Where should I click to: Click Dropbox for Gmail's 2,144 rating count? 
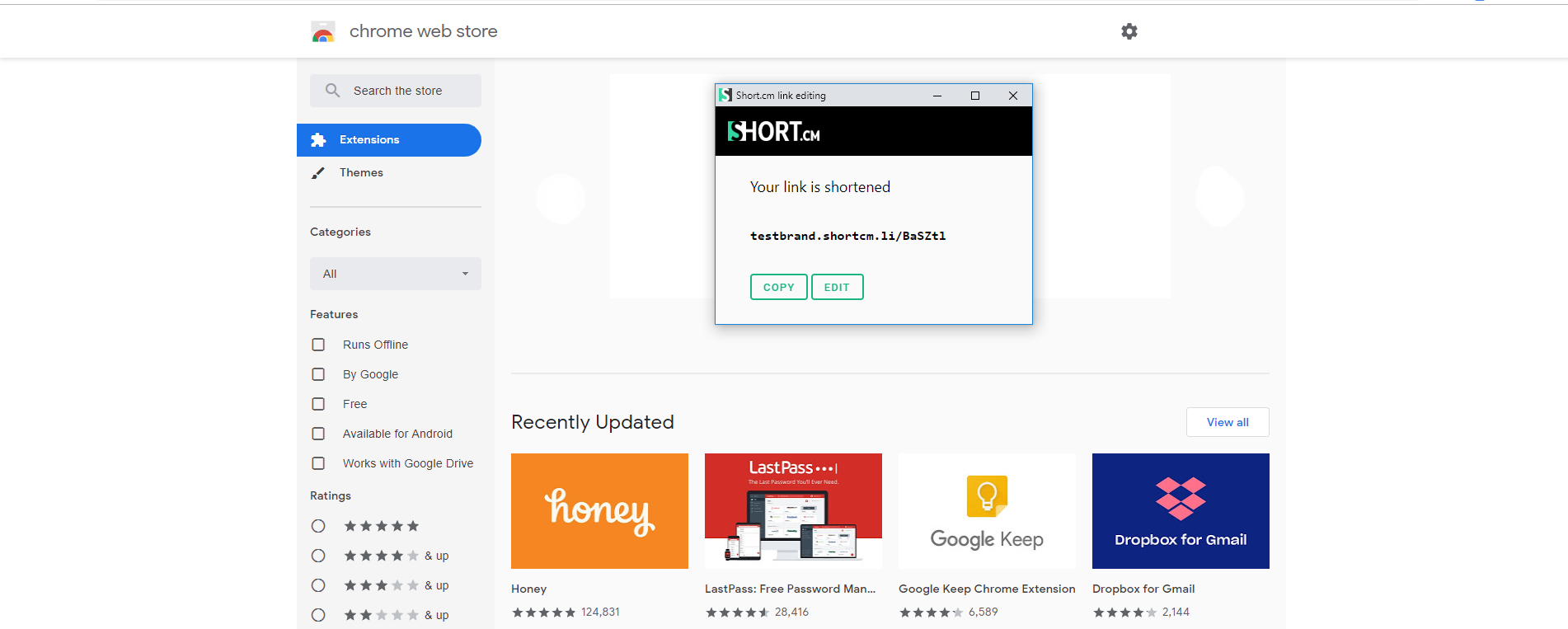(x=1176, y=612)
